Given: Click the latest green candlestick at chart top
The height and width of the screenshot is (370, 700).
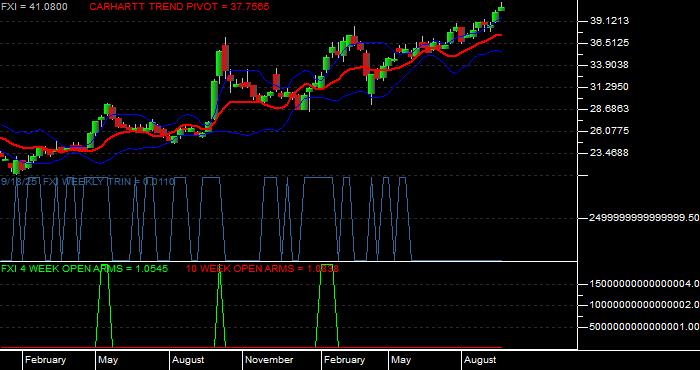Looking at the screenshot, I should point(502,8).
